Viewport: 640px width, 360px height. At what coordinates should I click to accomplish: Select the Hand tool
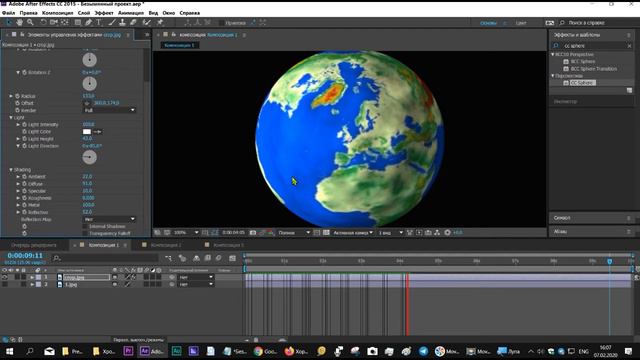tap(20, 22)
